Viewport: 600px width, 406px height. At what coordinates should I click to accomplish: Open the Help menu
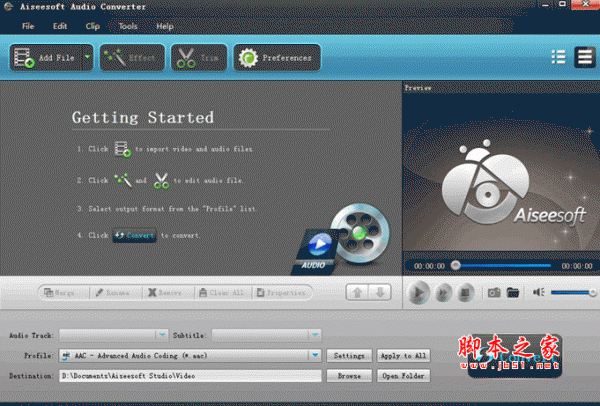point(165,26)
